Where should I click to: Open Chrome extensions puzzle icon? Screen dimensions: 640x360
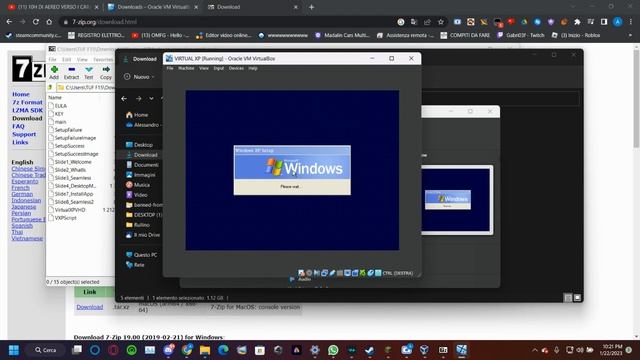577,22
